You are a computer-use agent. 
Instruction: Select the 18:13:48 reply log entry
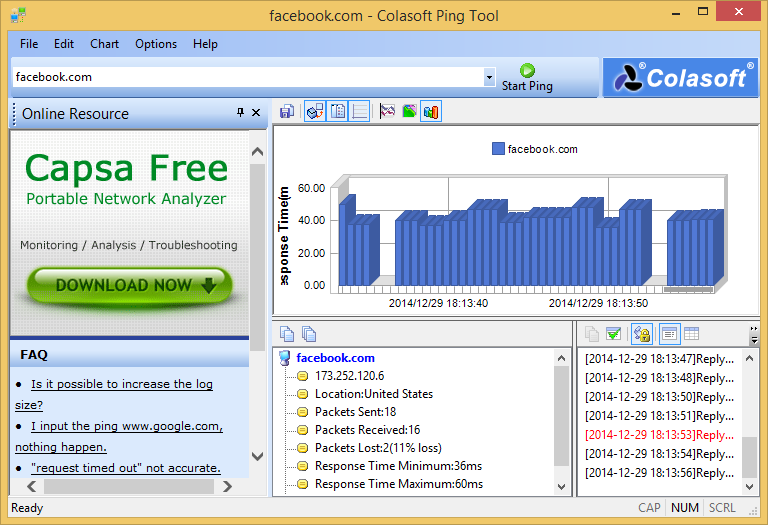pos(659,378)
